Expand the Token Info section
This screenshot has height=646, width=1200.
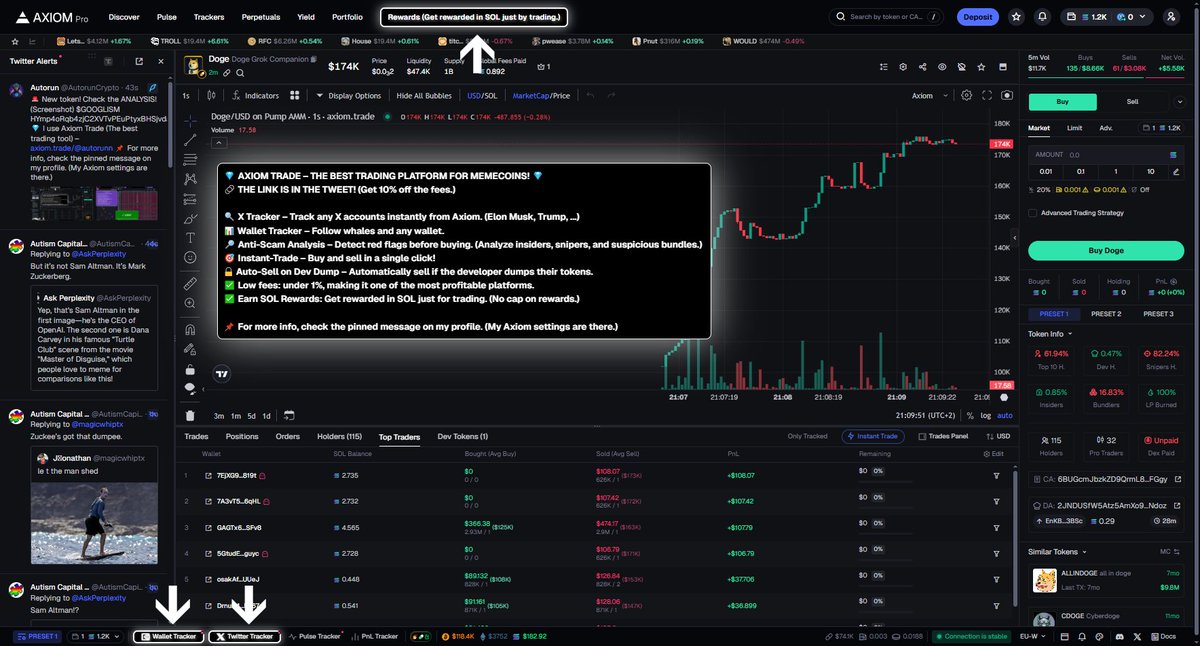(1051, 334)
